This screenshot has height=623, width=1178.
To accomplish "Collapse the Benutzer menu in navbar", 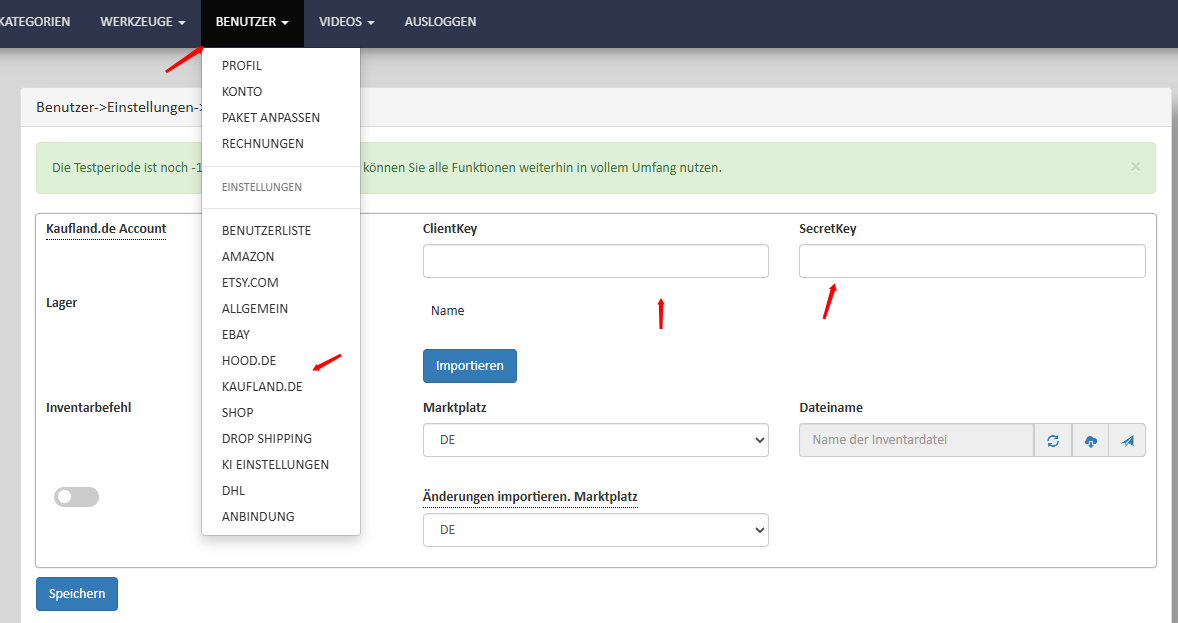I will pos(252,22).
